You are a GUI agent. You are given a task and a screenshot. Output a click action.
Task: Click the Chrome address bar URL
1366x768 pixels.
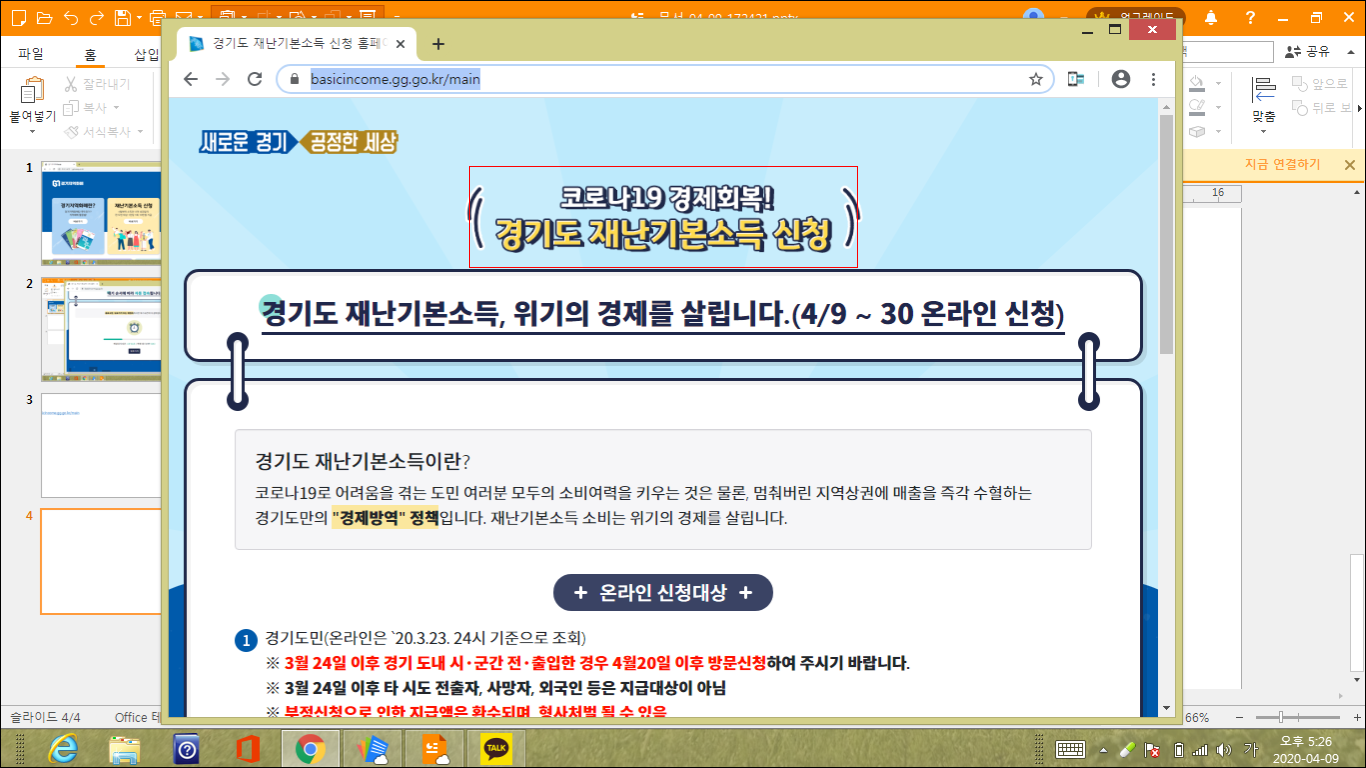(x=395, y=79)
